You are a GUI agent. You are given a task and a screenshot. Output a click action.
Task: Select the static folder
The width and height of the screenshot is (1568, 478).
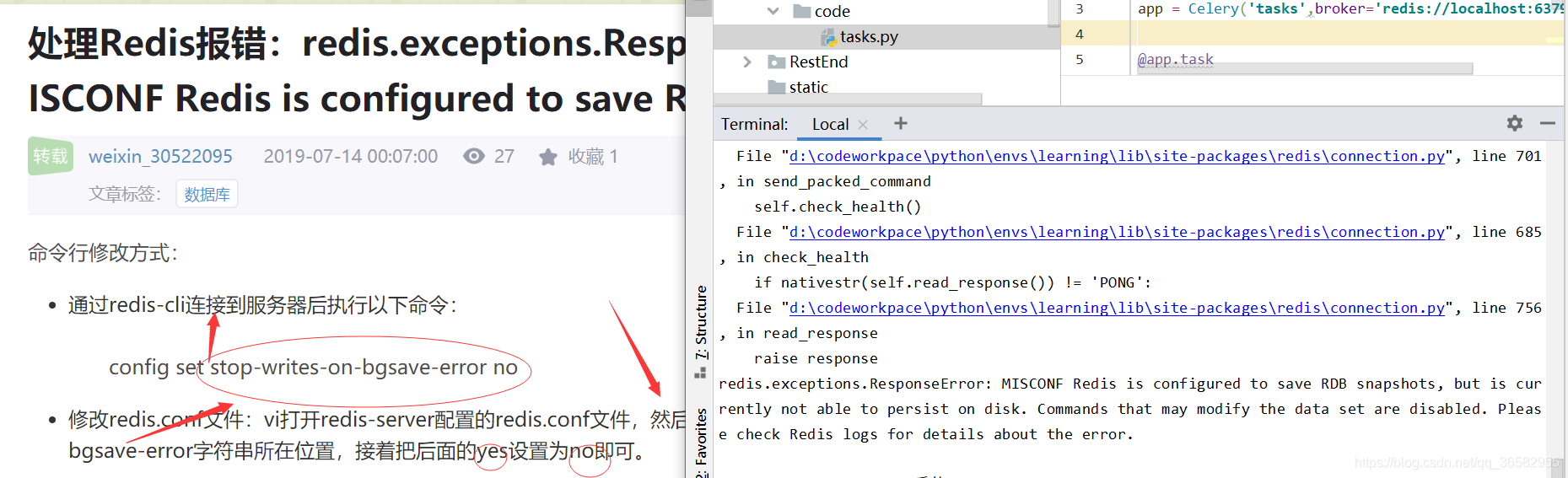(808, 88)
